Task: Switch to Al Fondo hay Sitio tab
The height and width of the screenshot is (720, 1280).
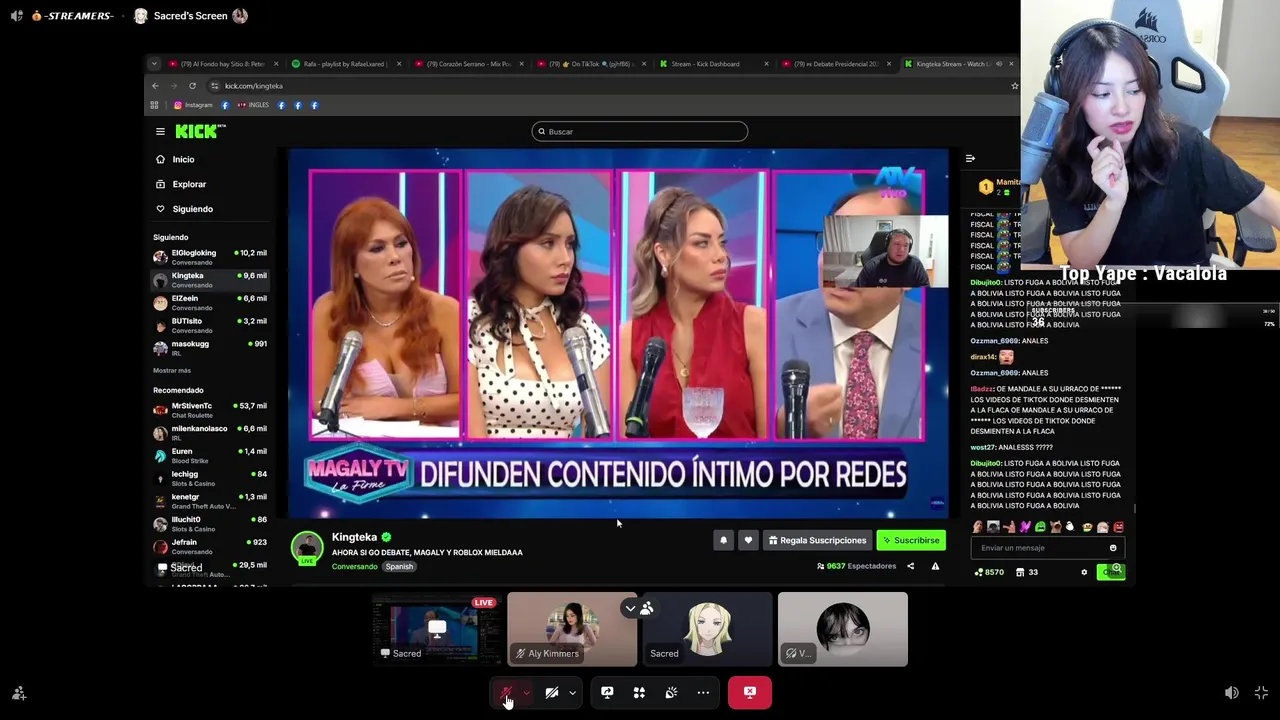Action: pyautogui.click(x=223, y=64)
